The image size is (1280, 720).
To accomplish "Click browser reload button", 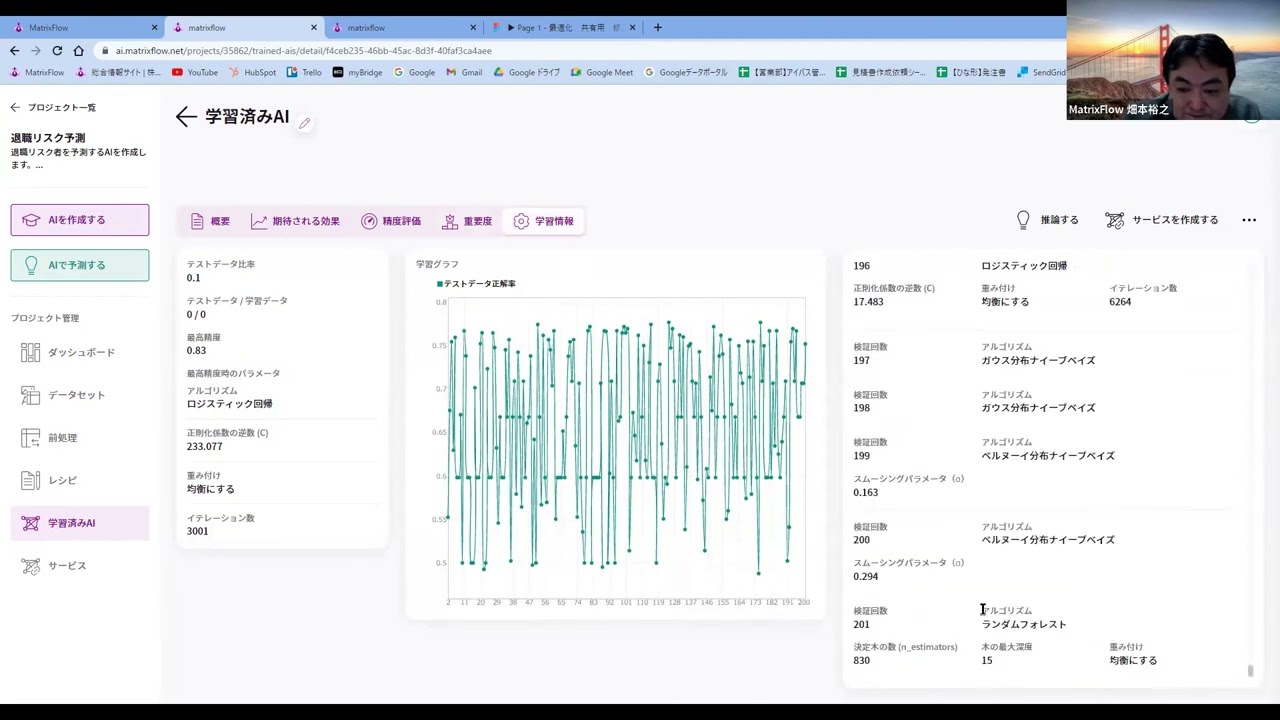I will [x=57, y=50].
